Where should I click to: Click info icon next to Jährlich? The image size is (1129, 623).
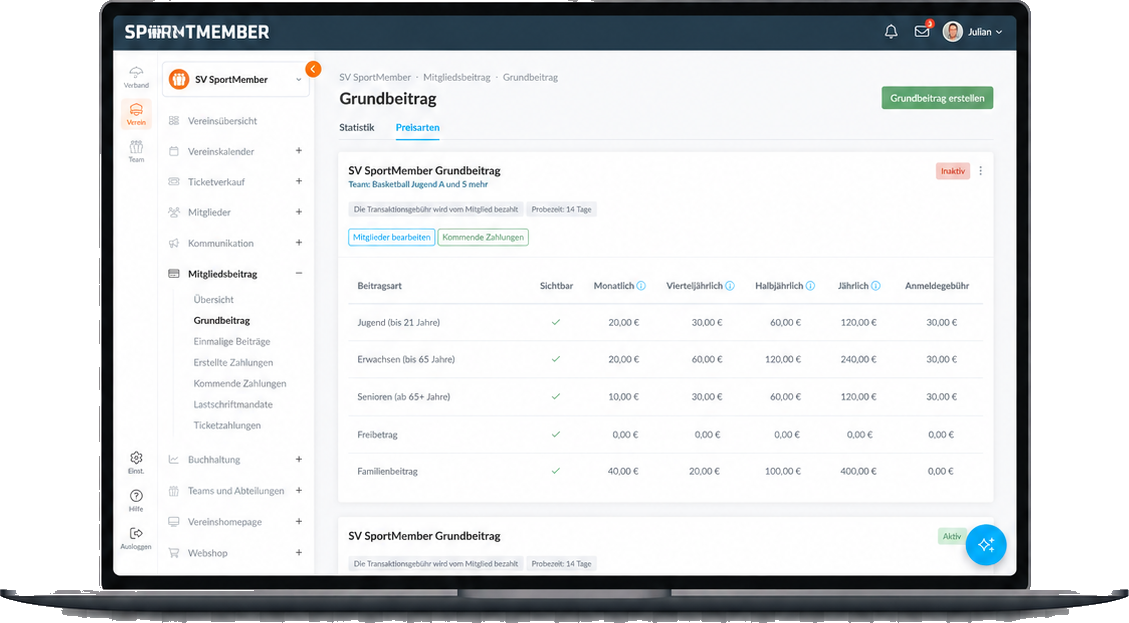[876, 286]
